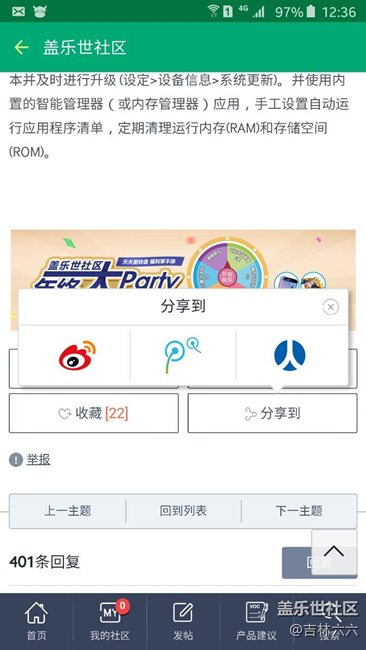
Task: Tap the 发帖 compose post icon
Action: pos(183,621)
